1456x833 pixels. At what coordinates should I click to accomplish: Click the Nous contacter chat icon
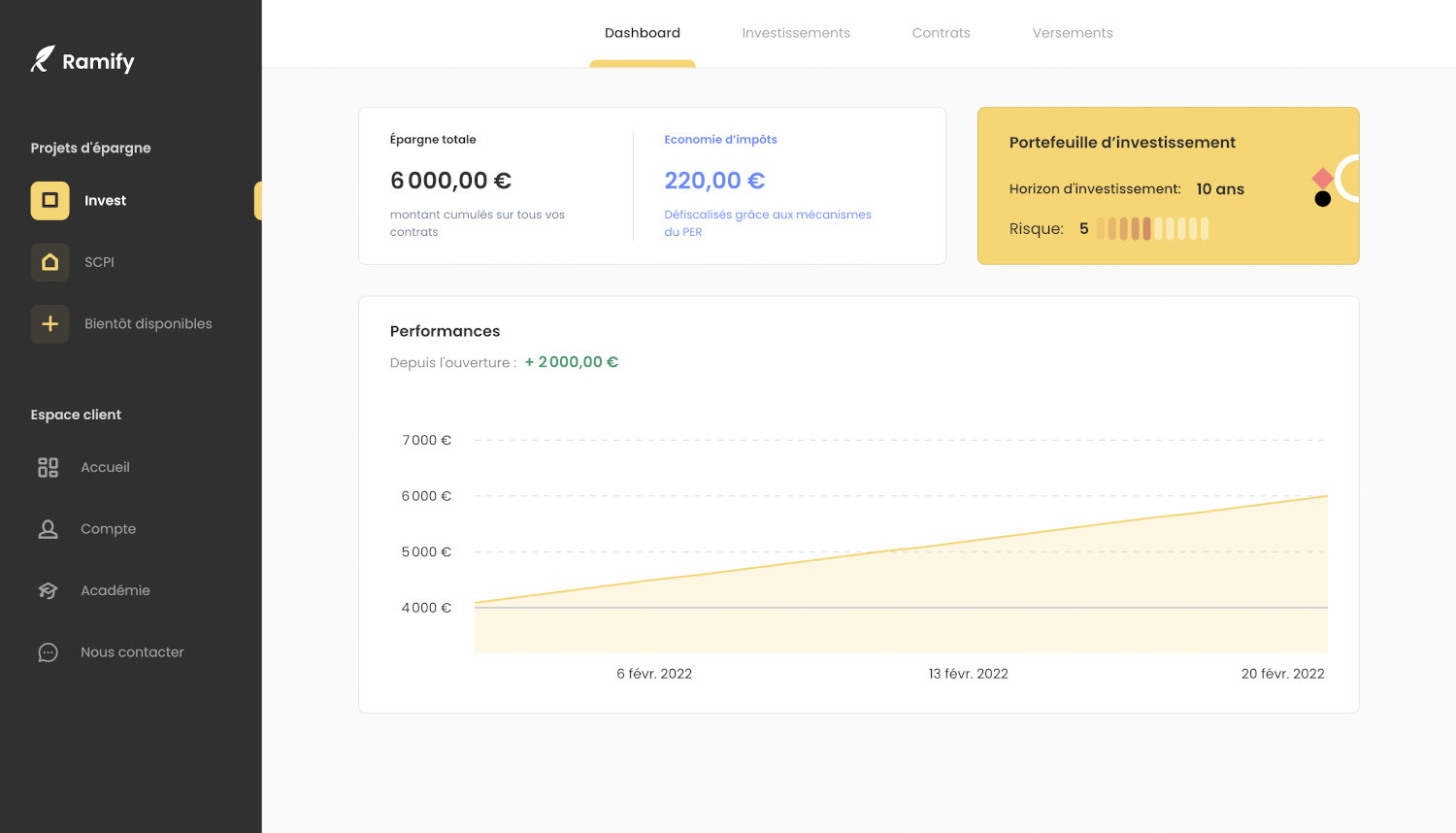[48, 651]
